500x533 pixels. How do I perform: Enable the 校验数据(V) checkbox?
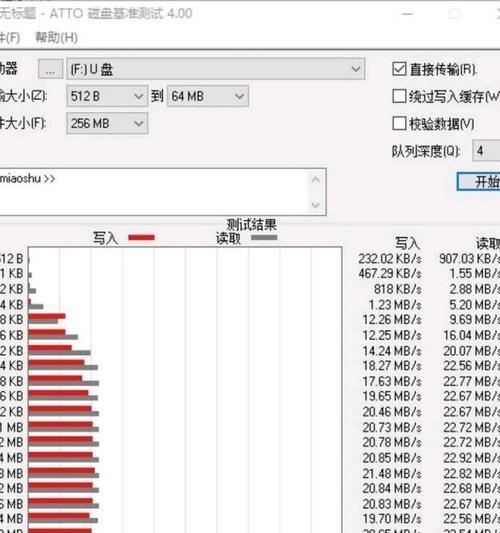coord(399,123)
